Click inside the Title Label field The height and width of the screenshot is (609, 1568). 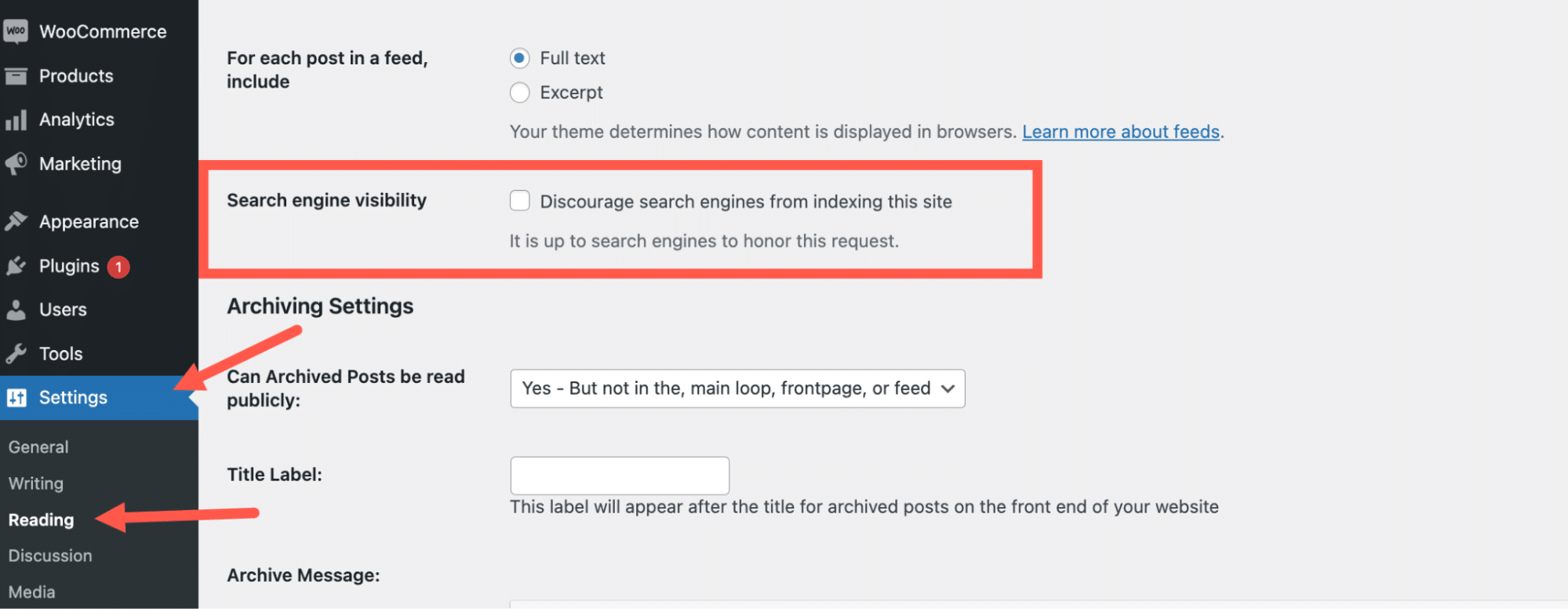tap(619, 475)
